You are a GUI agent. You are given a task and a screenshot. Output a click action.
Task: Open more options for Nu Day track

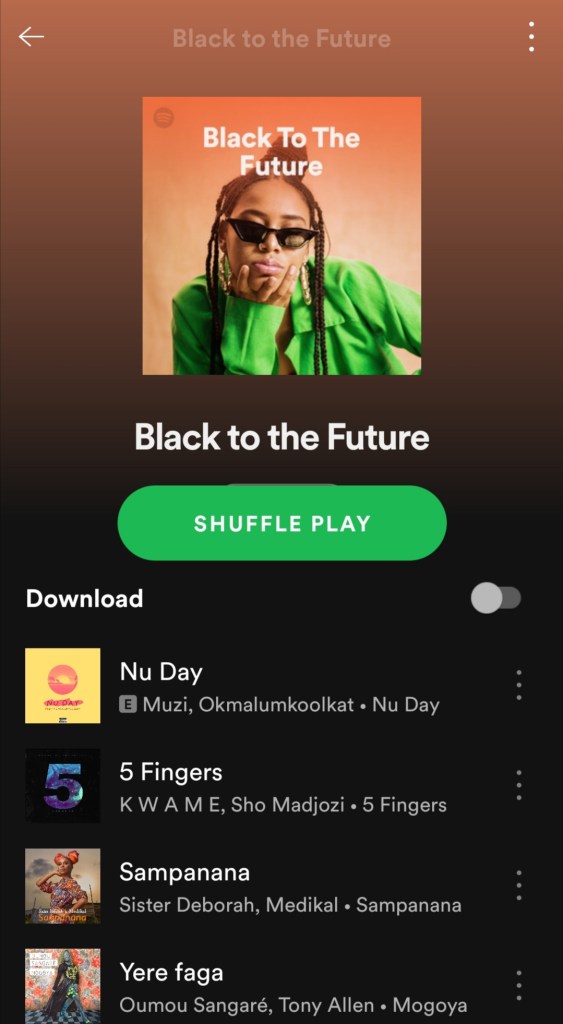[519, 685]
